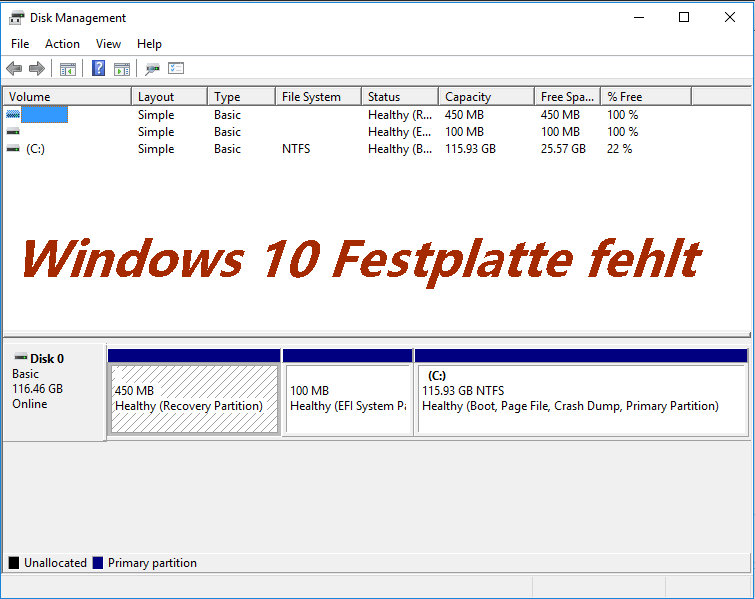The width and height of the screenshot is (755, 599).
Task: Open the Help menu
Action: pyautogui.click(x=149, y=44)
